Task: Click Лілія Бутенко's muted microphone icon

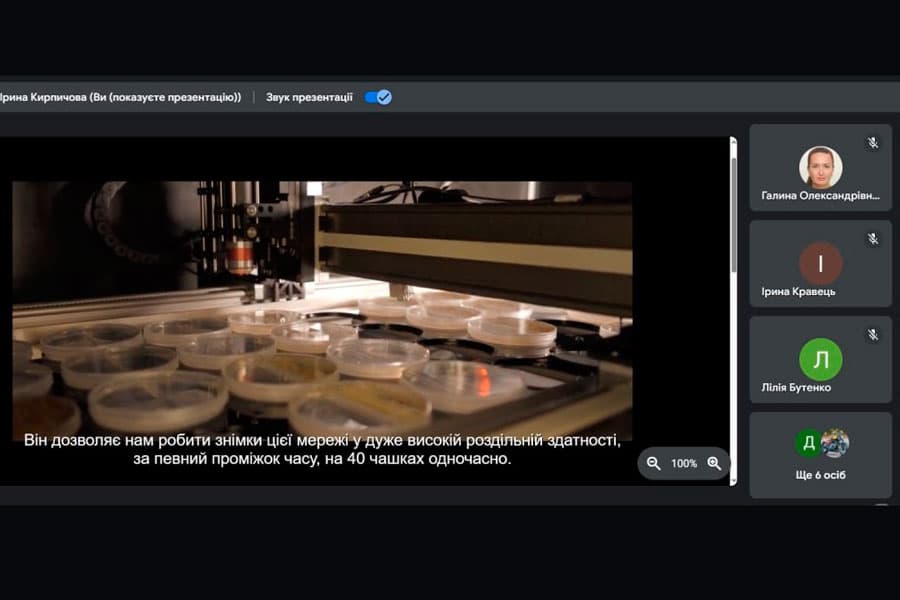Action: coord(872,335)
